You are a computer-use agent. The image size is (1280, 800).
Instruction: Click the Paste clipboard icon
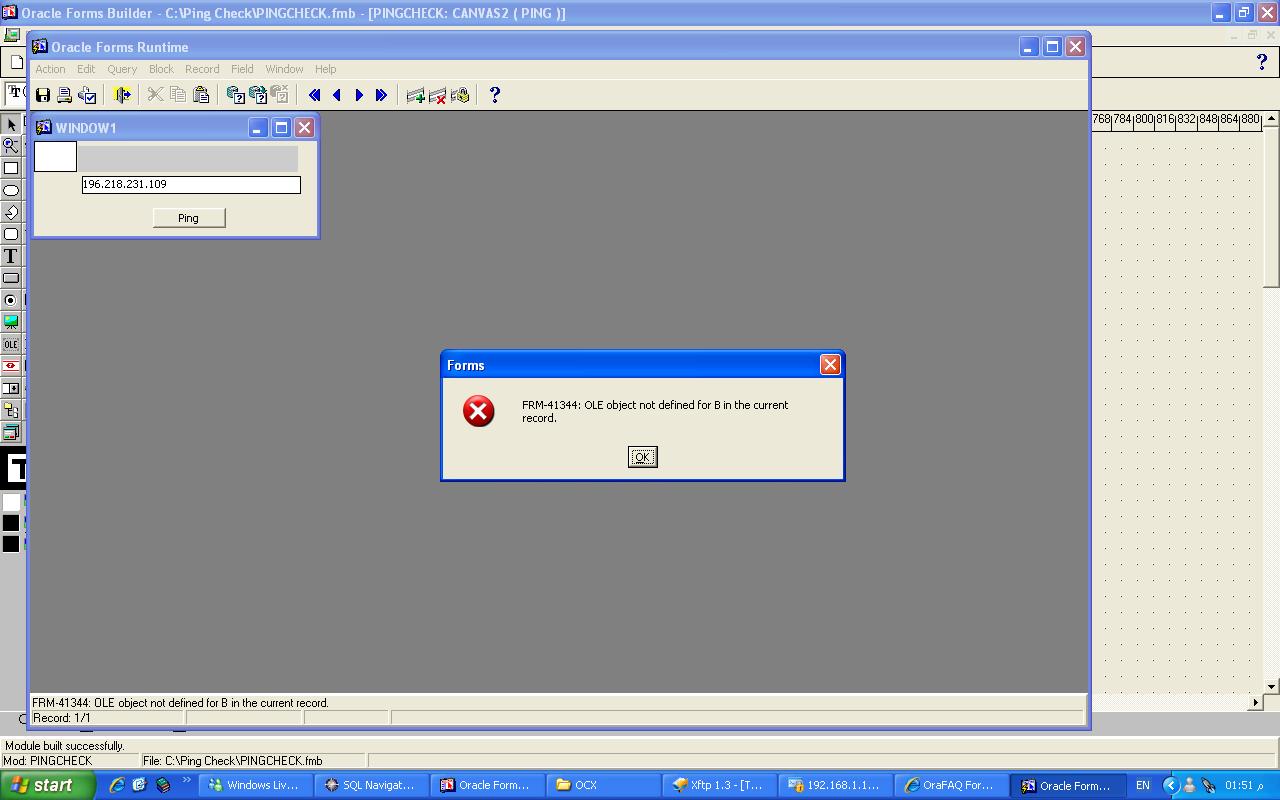click(201, 95)
